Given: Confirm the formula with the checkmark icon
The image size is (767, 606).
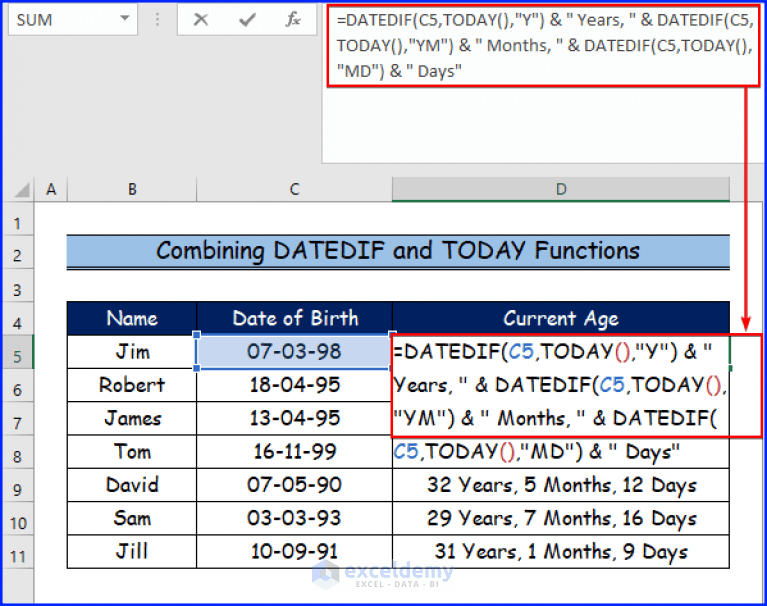Looking at the screenshot, I should pyautogui.click(x=247, y=20).
